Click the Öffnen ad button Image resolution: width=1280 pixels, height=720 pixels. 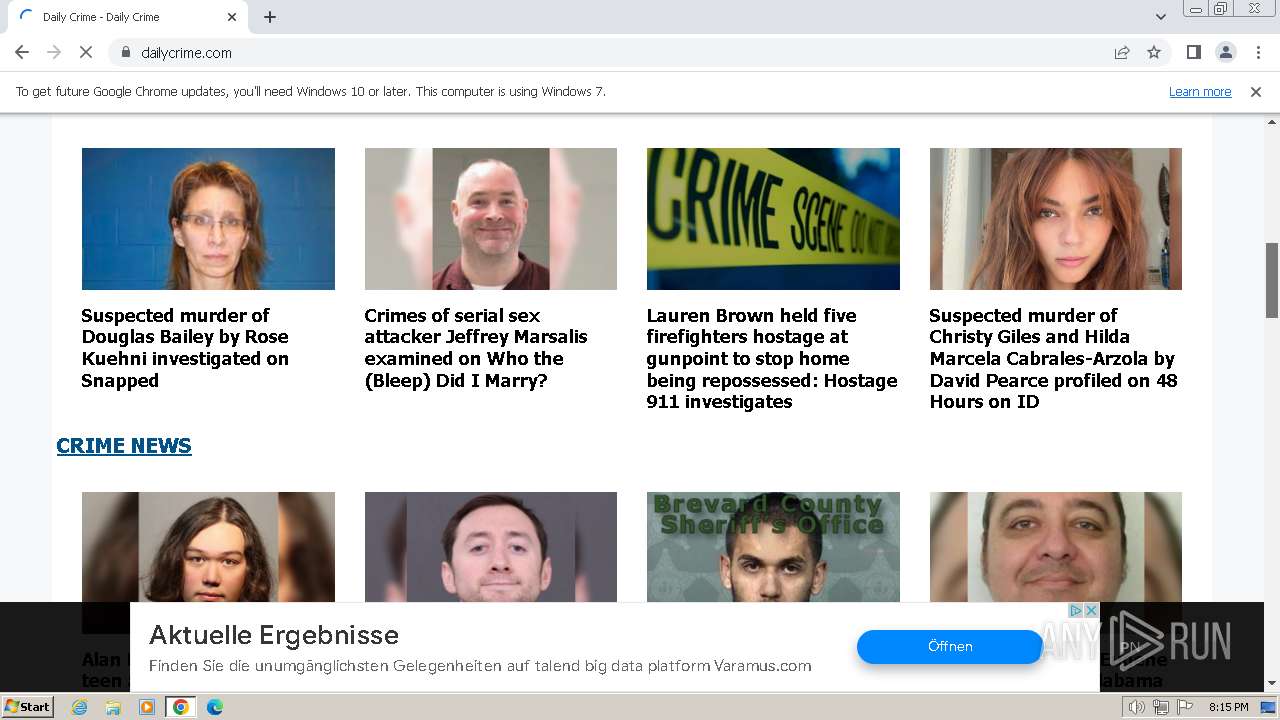click(950, 646)
